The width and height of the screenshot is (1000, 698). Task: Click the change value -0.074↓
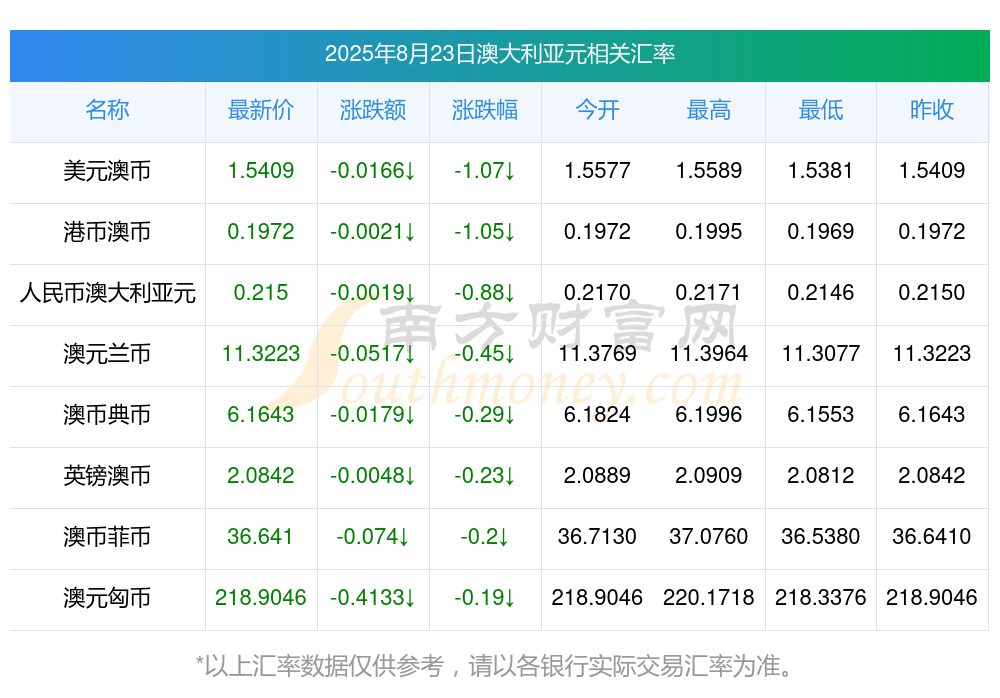373,537
